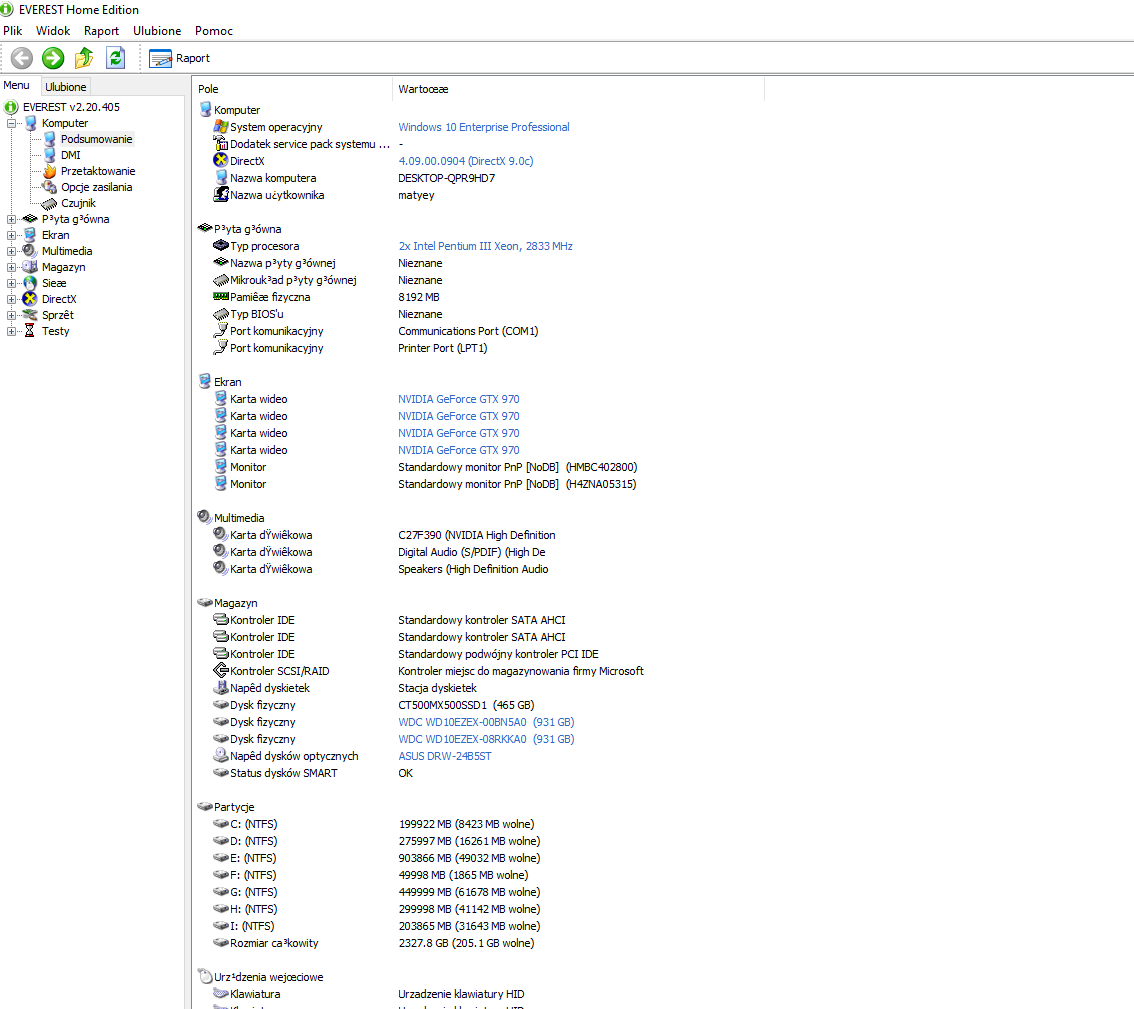Select Speakers (High Definition Audio value
1134x1009 pixels.
473,569
